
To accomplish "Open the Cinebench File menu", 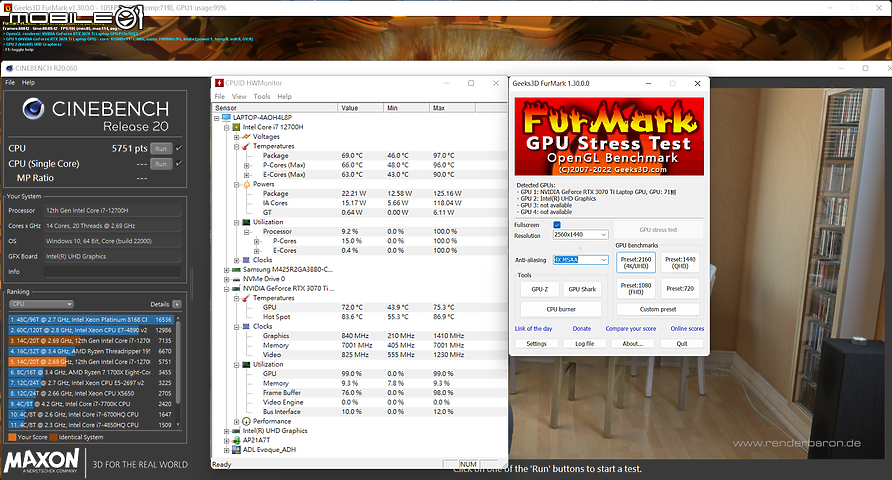I will (x=10, y=82).
